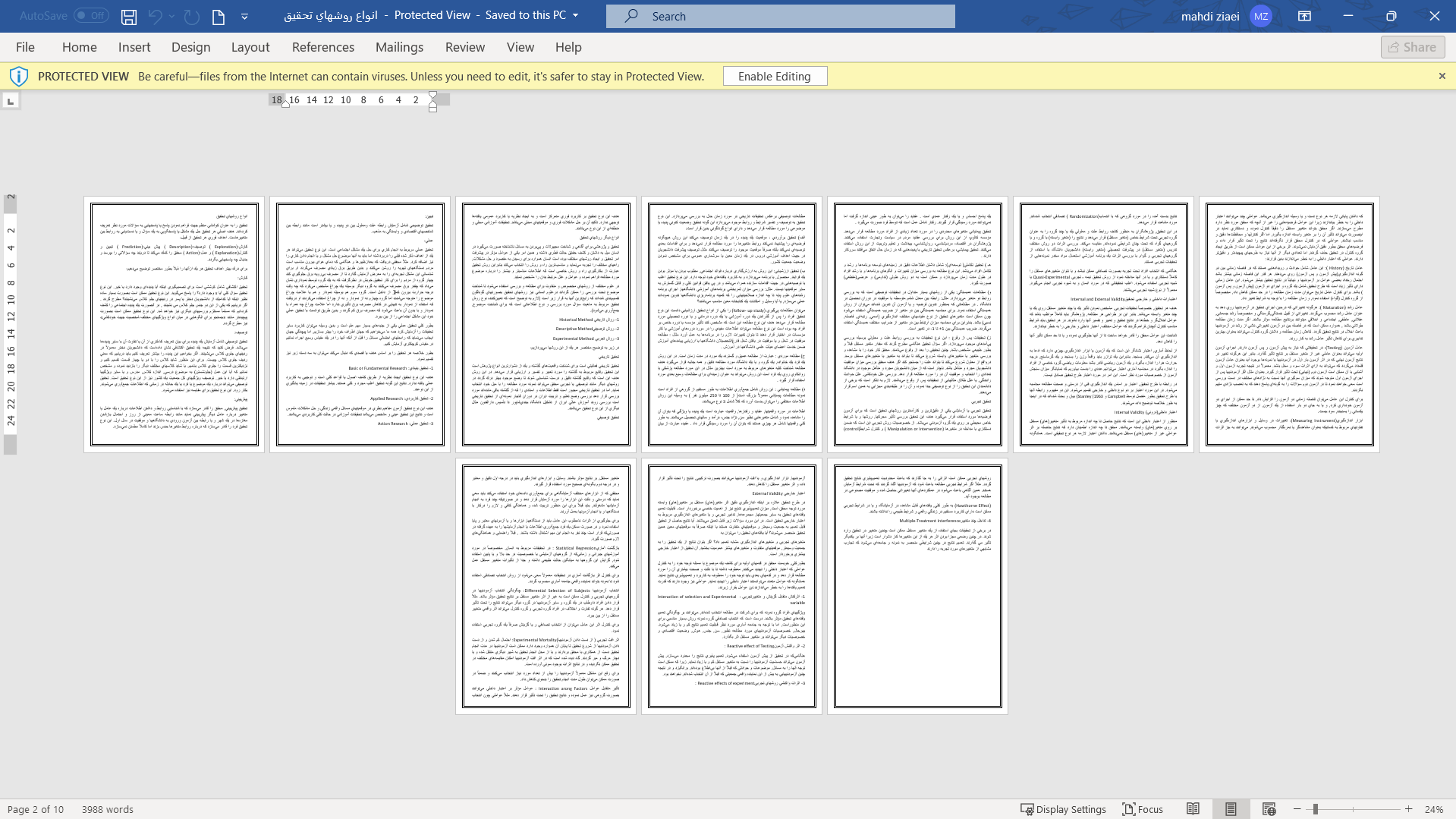
Task: Select Print Layout view icon
Action: click(x=1231, y=809)
